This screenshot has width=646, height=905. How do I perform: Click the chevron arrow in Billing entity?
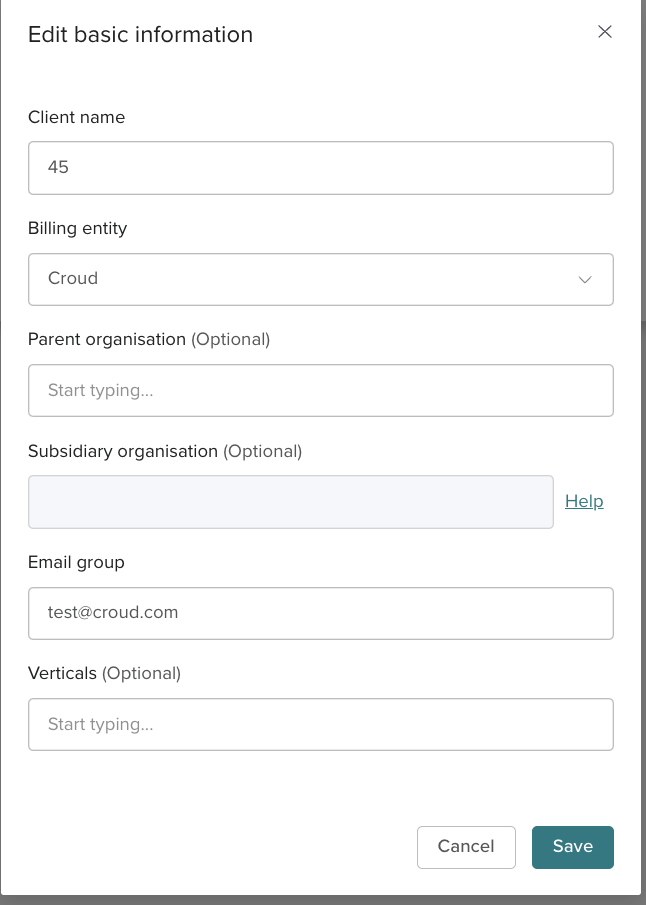[x=586, y=279]
